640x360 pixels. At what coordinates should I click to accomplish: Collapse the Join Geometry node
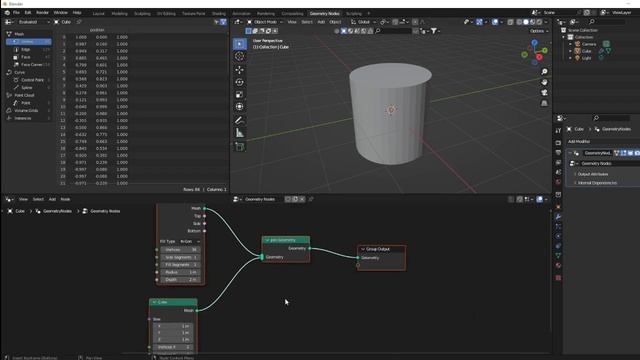tap(267, 240)
